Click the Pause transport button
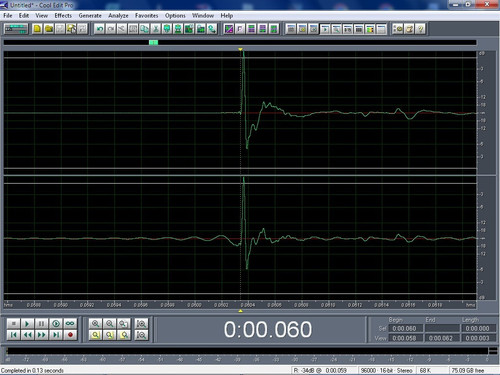 [41, 323]
